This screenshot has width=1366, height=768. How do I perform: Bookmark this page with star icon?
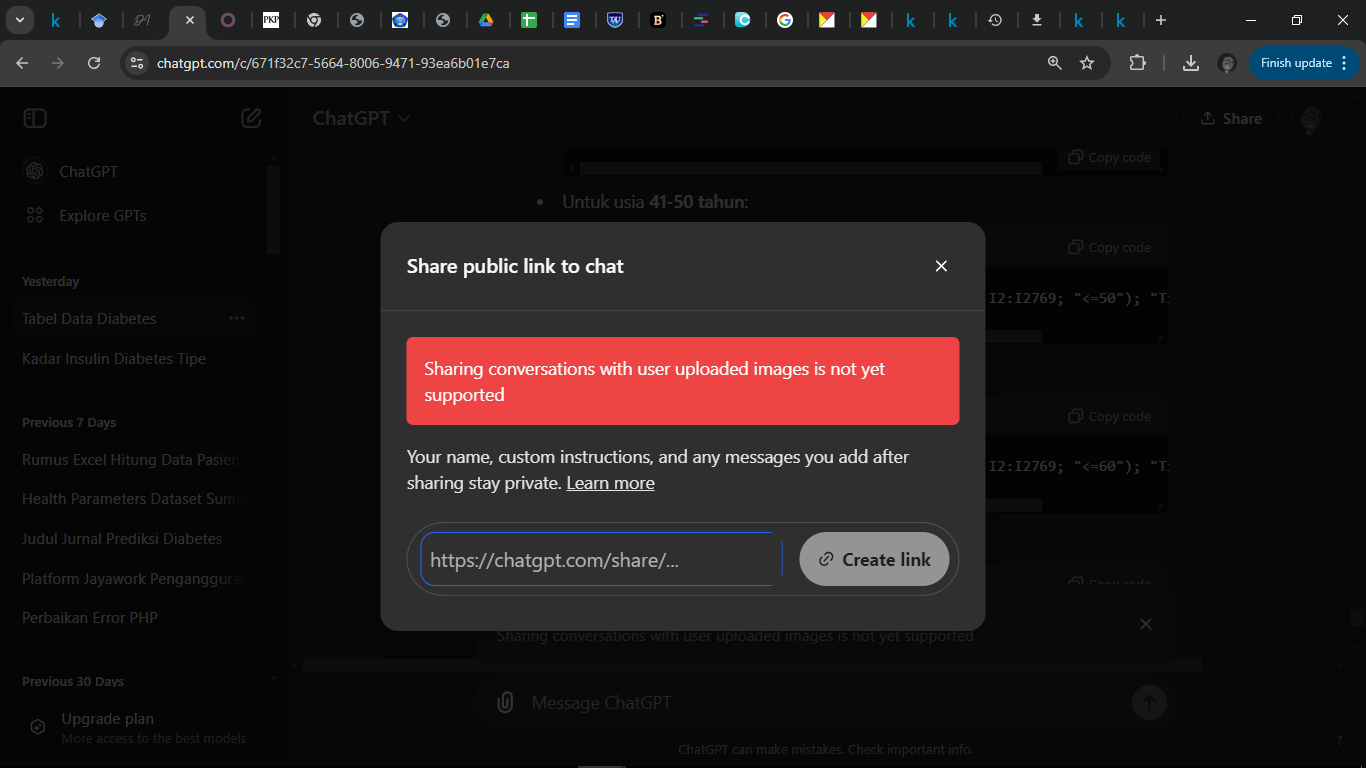coord(1087,63)
